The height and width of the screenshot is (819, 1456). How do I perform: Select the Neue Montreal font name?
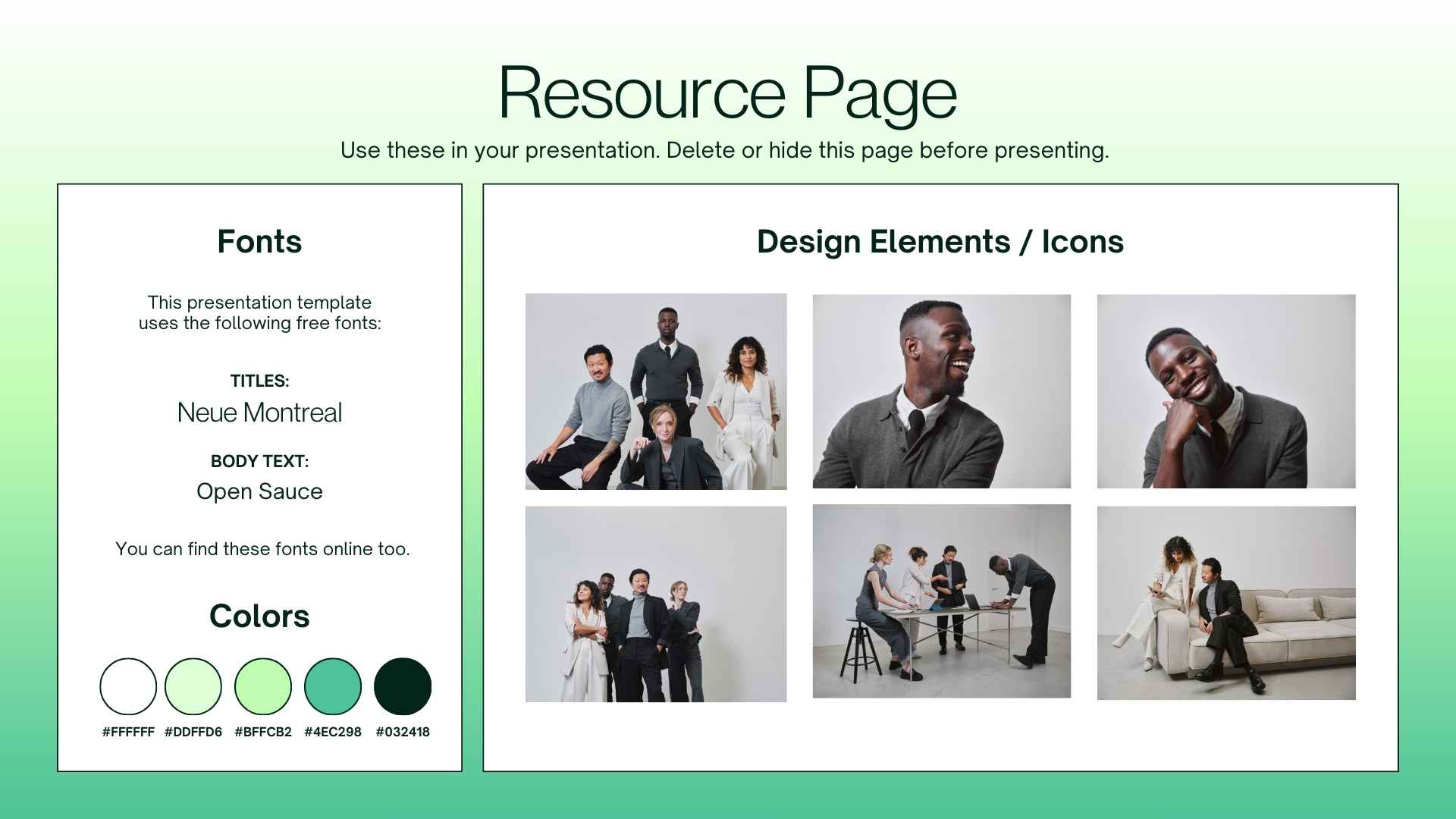click(x=259, y=413)
